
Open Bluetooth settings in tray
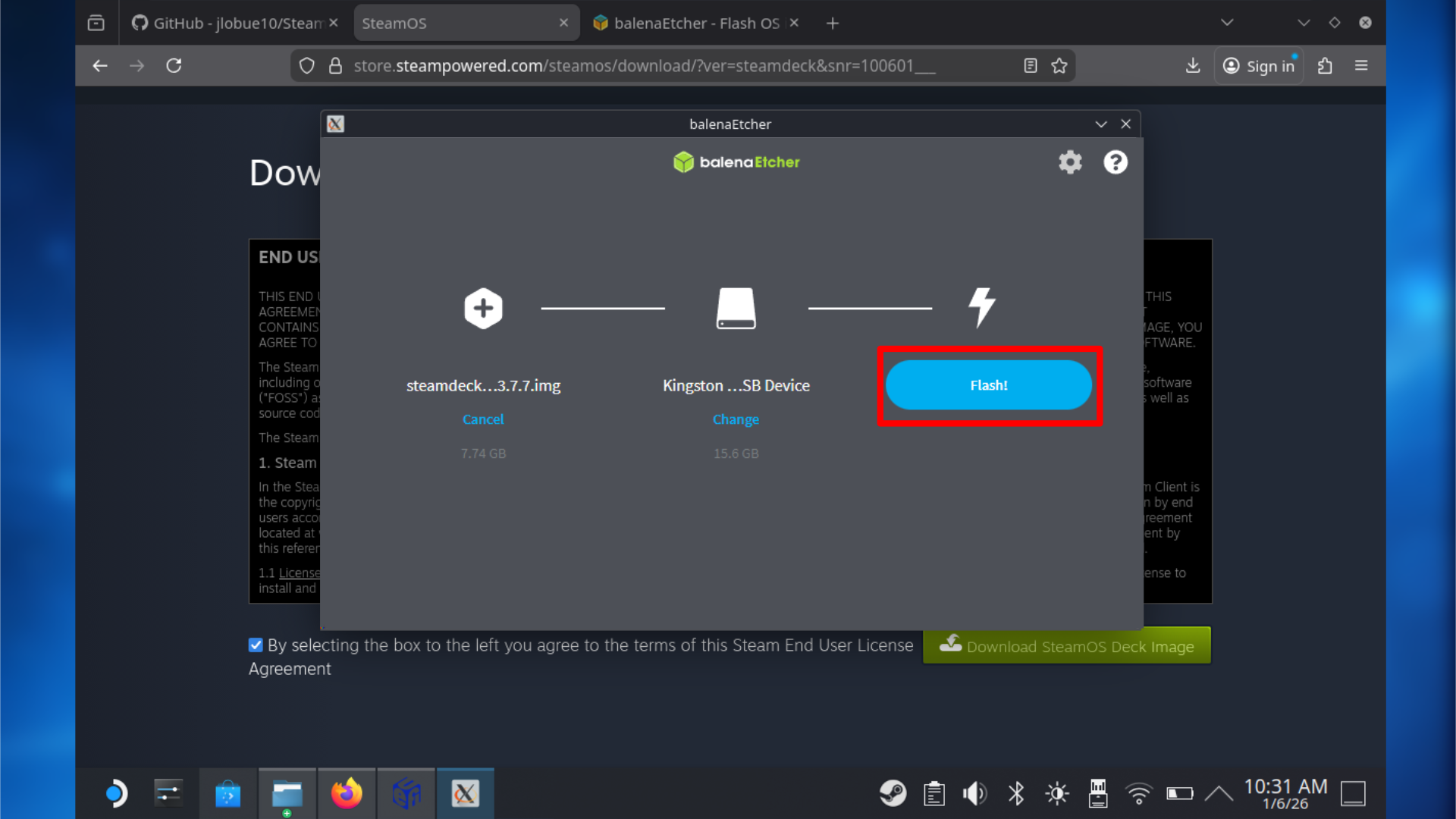click(1016, 793)
